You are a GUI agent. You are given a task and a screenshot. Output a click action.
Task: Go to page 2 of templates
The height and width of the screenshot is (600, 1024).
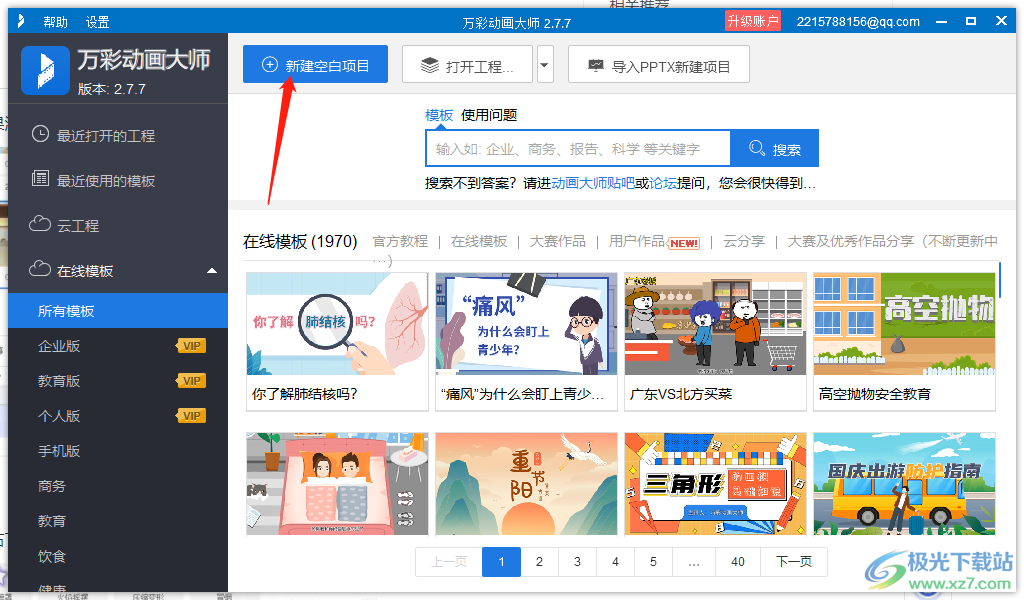[539, 561]
